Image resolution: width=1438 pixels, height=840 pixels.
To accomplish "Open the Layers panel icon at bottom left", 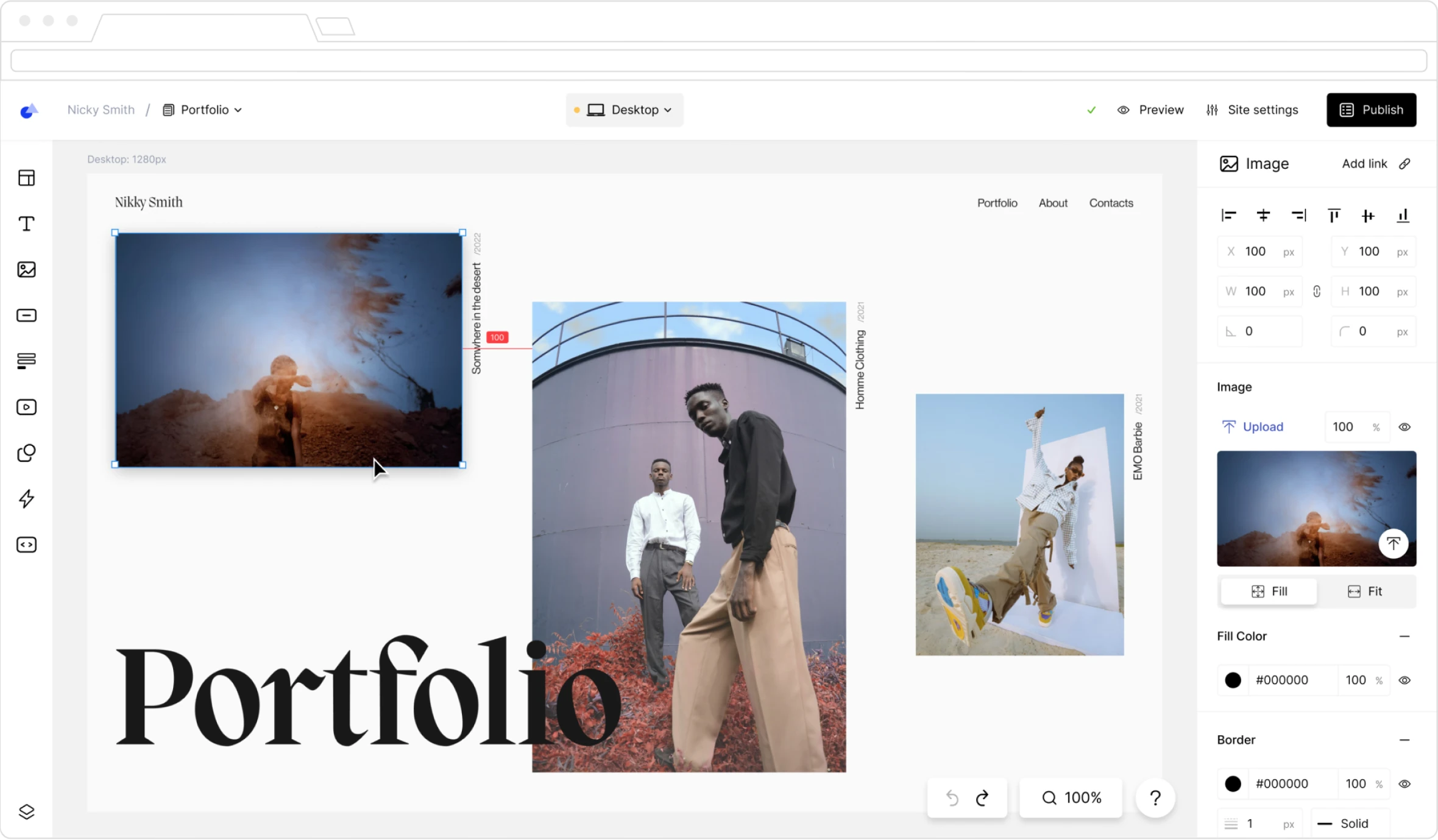I will tap(26, 811).
